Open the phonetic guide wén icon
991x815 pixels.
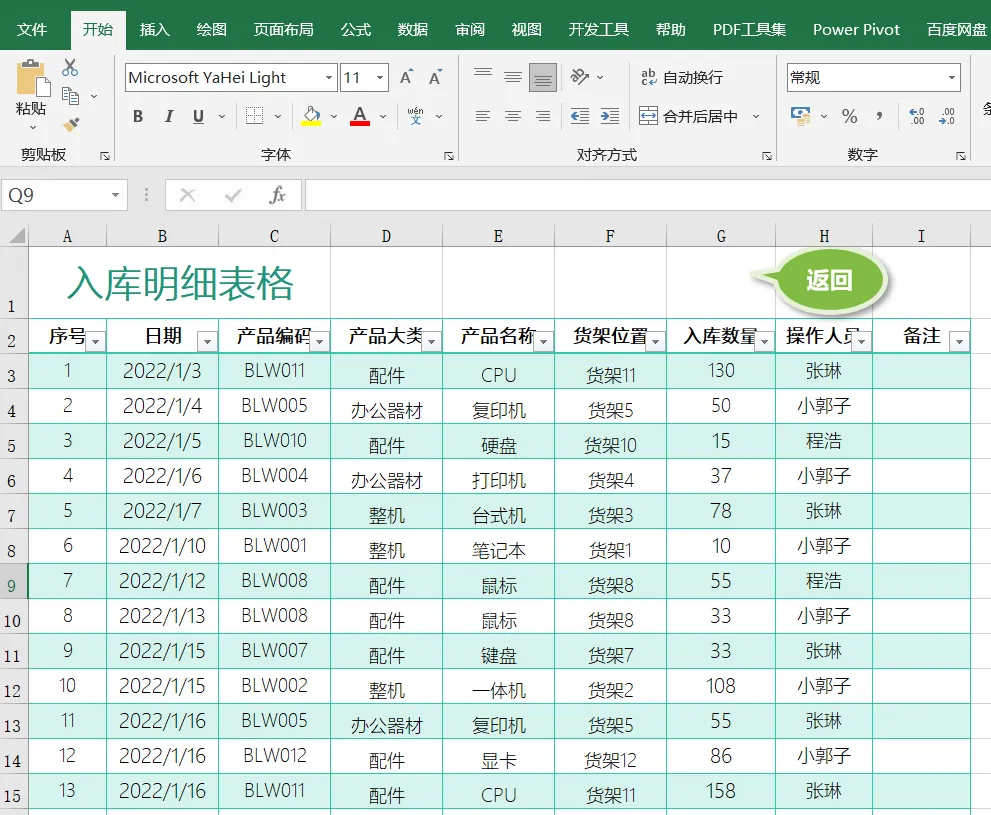click(x=415, y=116)
